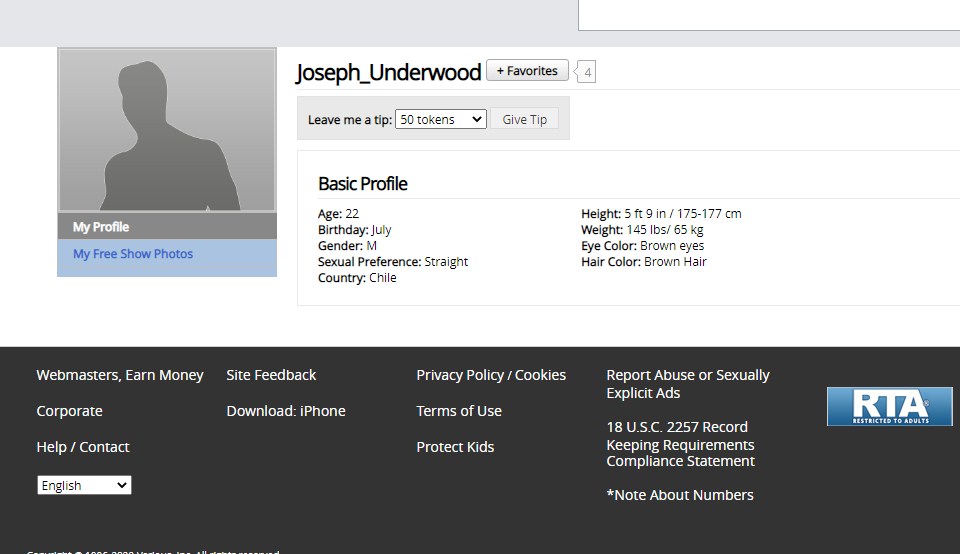The height and width of the screenshot is (554, 960).
Task: Open My Free Show Photos tab
Action: (x=133, y=254)
